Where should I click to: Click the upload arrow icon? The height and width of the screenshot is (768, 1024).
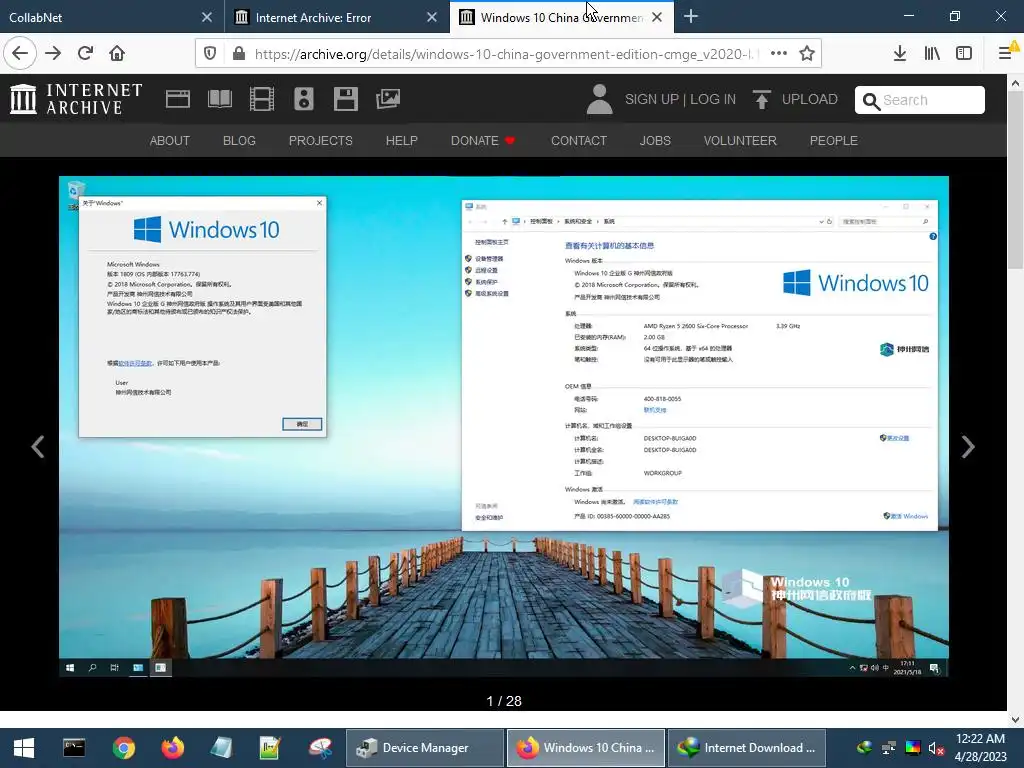click(x=761, y=99)
